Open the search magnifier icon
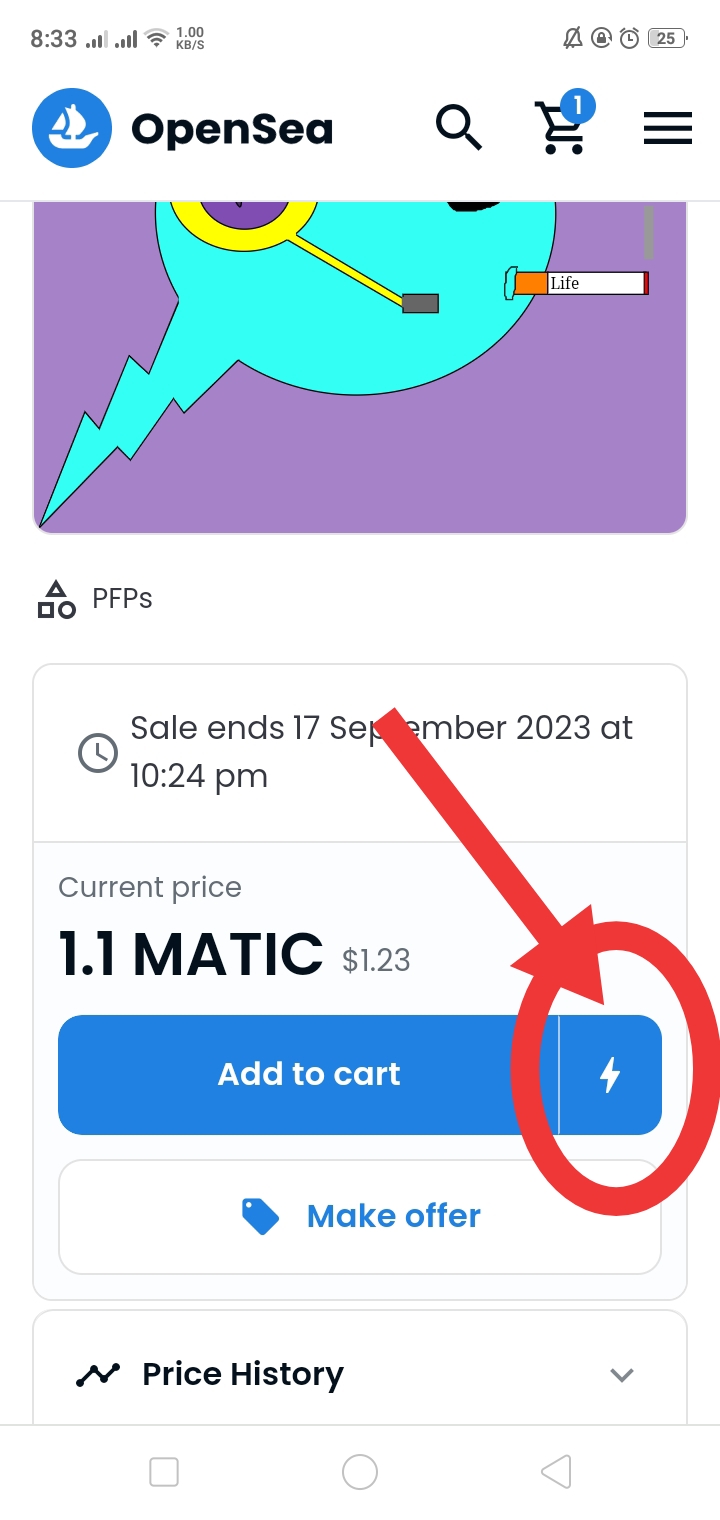Viewport: 720px width, 1520px height. click(459, 129)
